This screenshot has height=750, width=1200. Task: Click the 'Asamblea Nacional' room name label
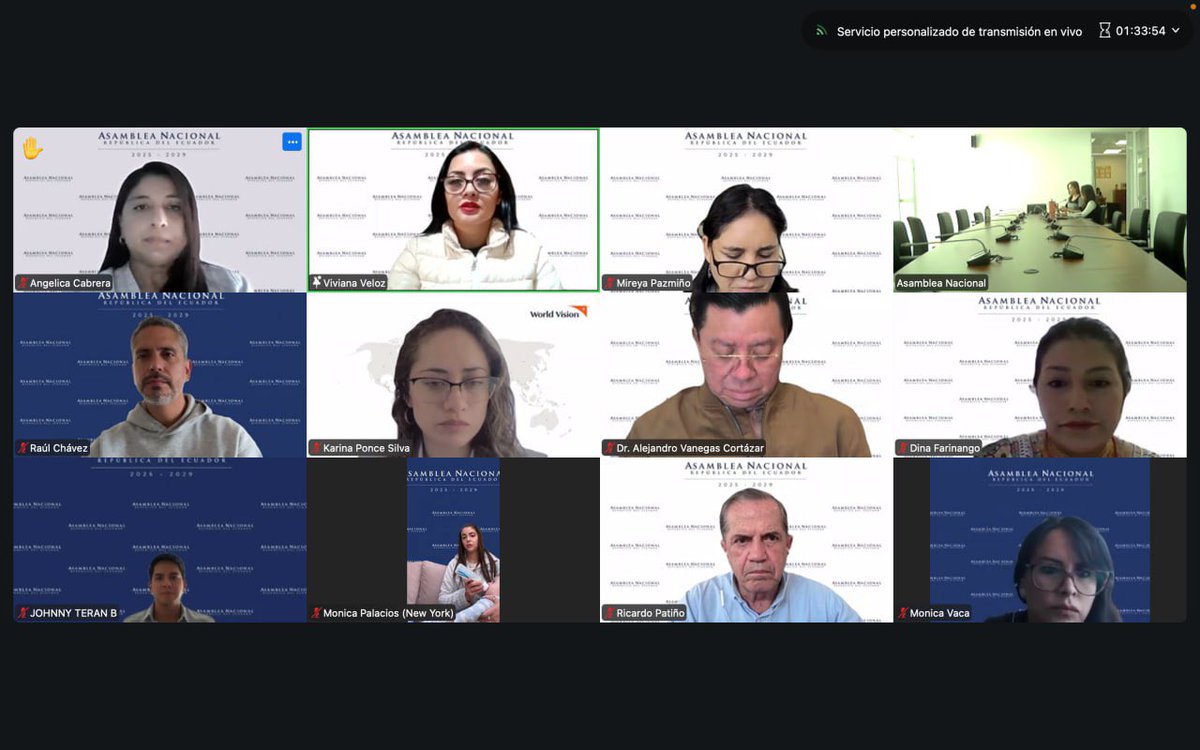click(941, 283)
